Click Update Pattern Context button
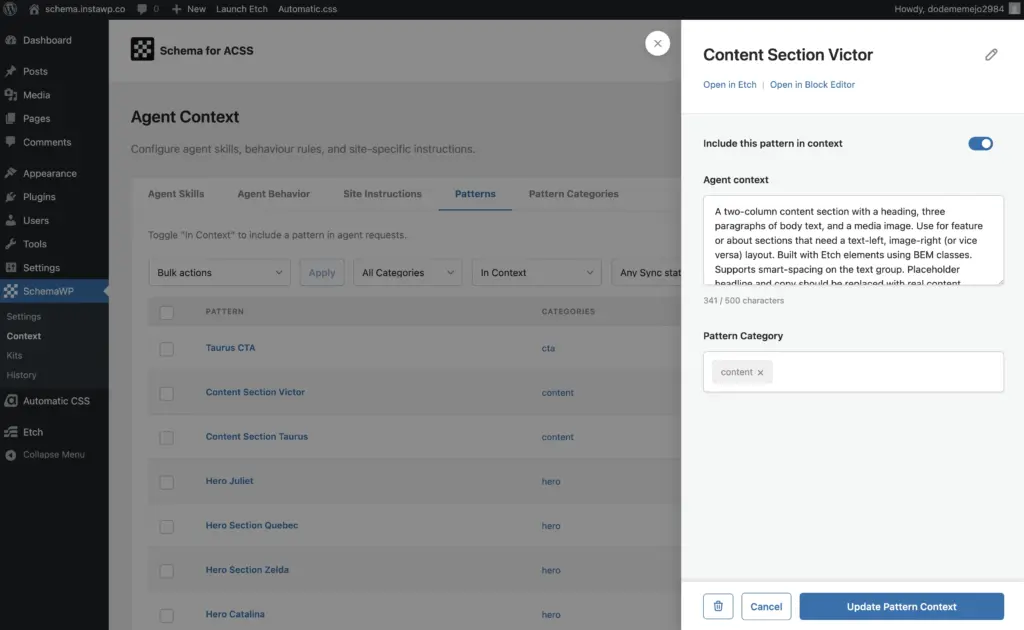The width and height of the screenshot is (1024, 630). tap(901, 606)
